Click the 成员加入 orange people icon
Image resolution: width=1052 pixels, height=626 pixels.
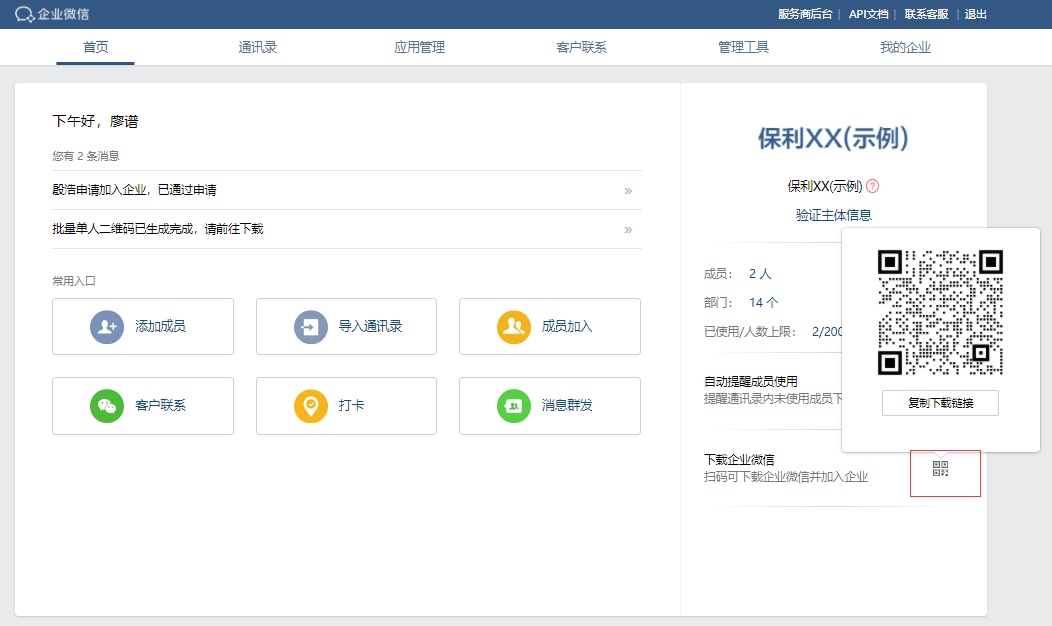point(514,327)
